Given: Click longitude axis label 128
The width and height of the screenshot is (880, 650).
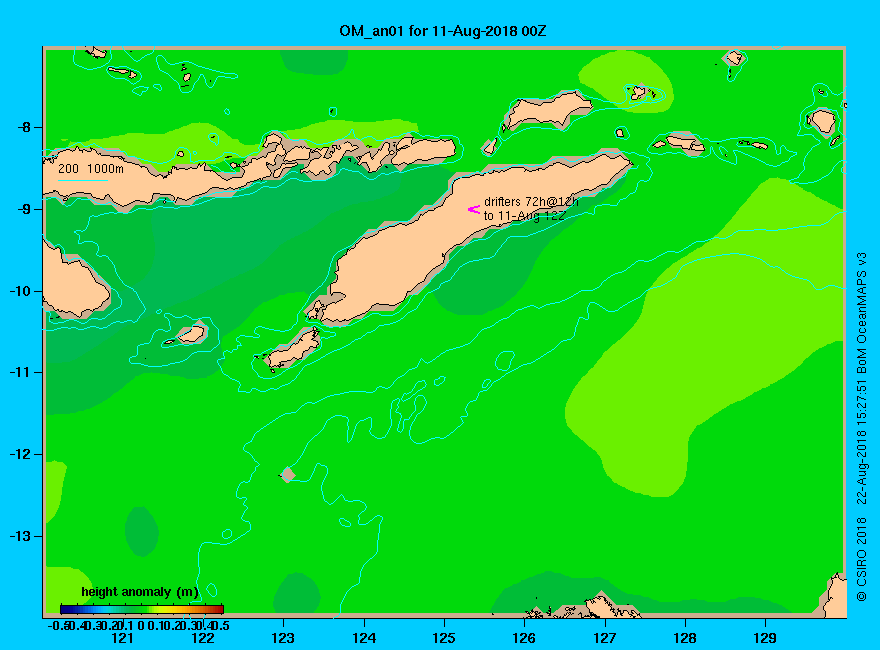Looking at the screenshot, I should coord(685,638).
